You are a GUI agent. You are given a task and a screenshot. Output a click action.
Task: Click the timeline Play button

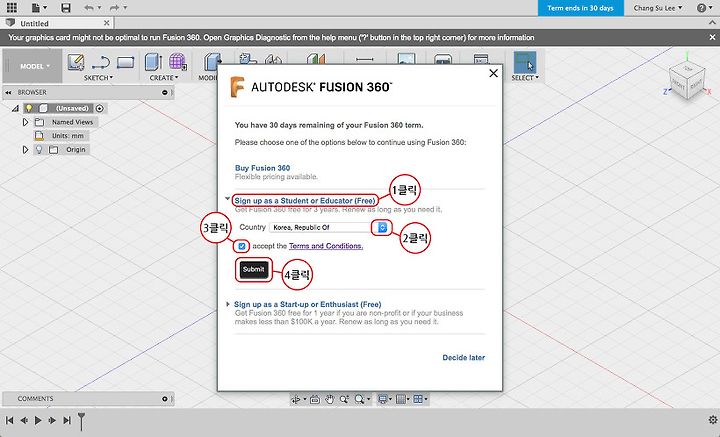(38, 420)
